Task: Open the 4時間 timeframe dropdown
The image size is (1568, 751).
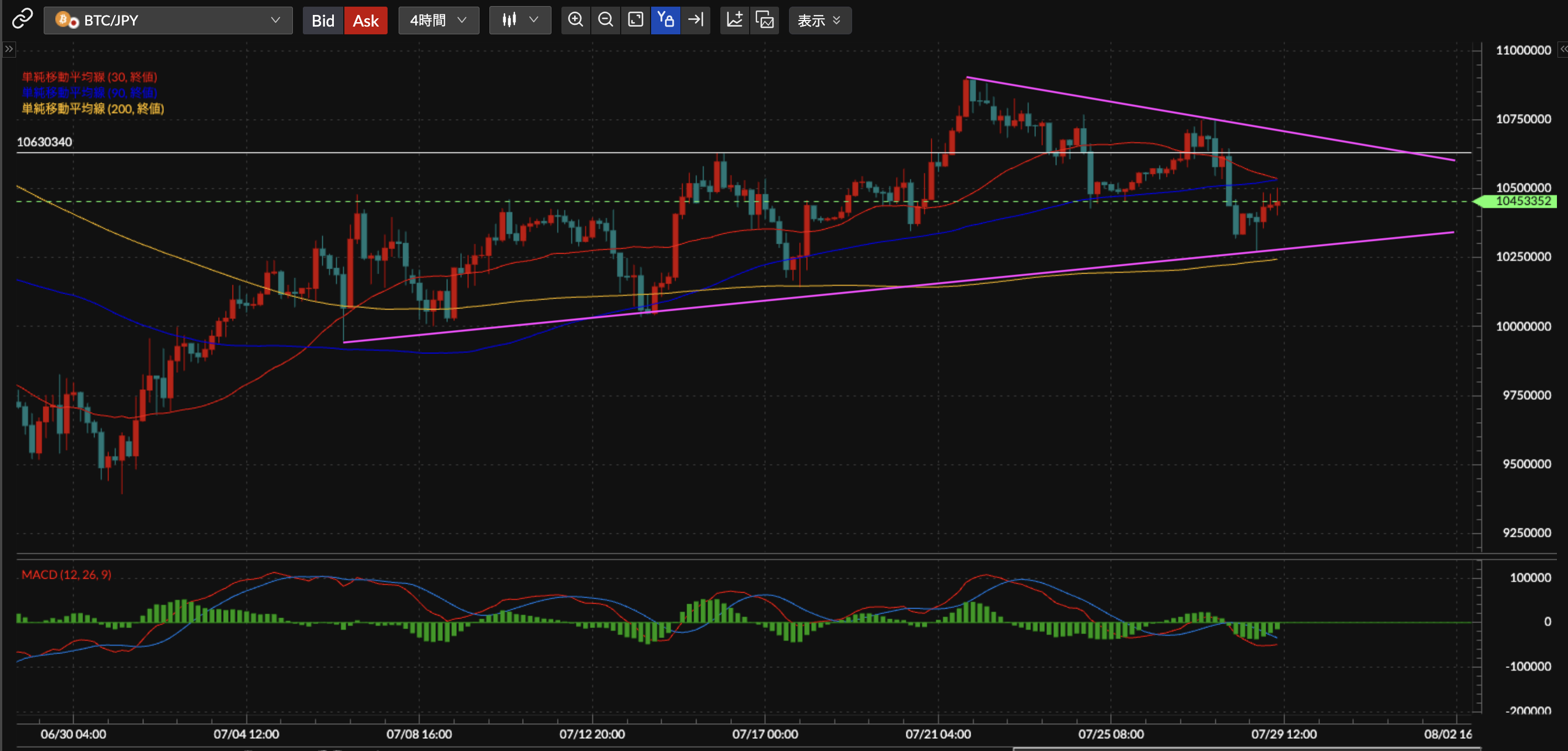Action: point(439,20)
